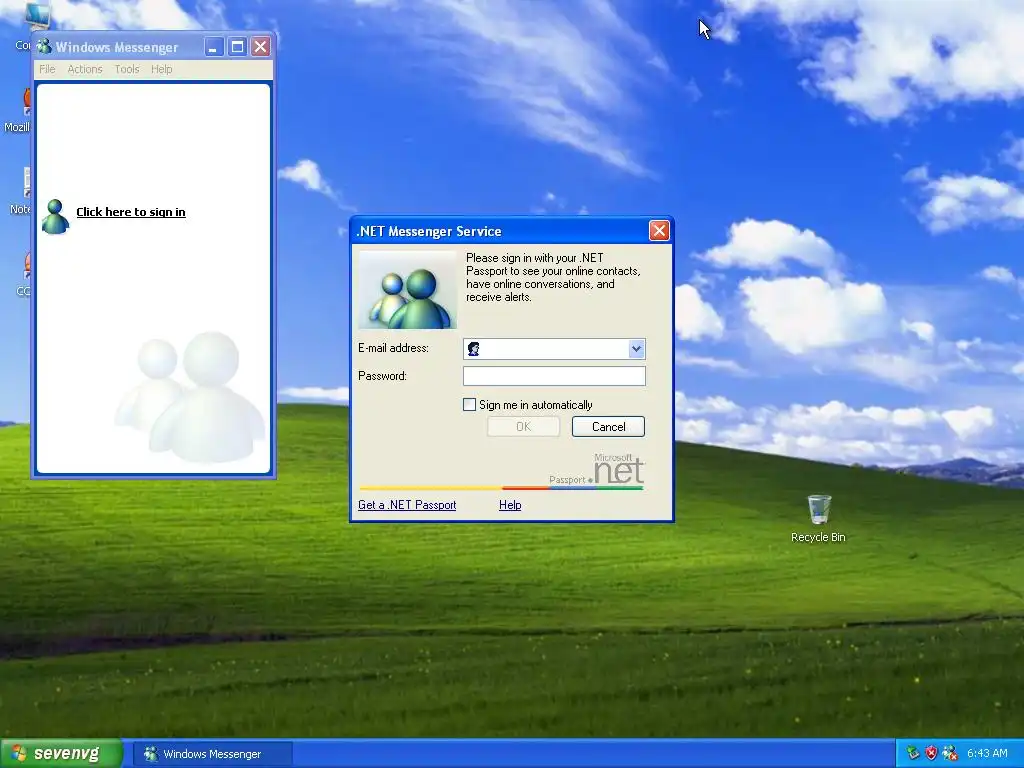Click the Messenger icon in system tray

coord(950,753)
